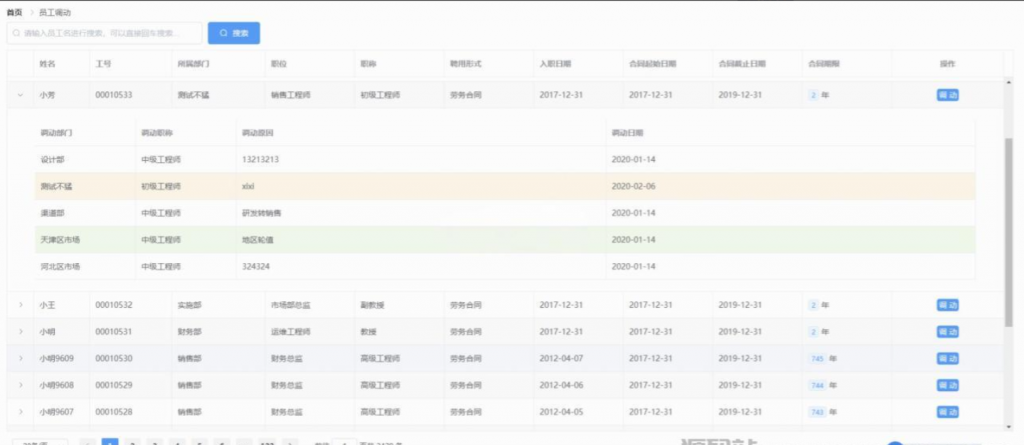Click hire date 2012-04-06
This screenshot has height=445, width=1024.
(x=561, y=386)
